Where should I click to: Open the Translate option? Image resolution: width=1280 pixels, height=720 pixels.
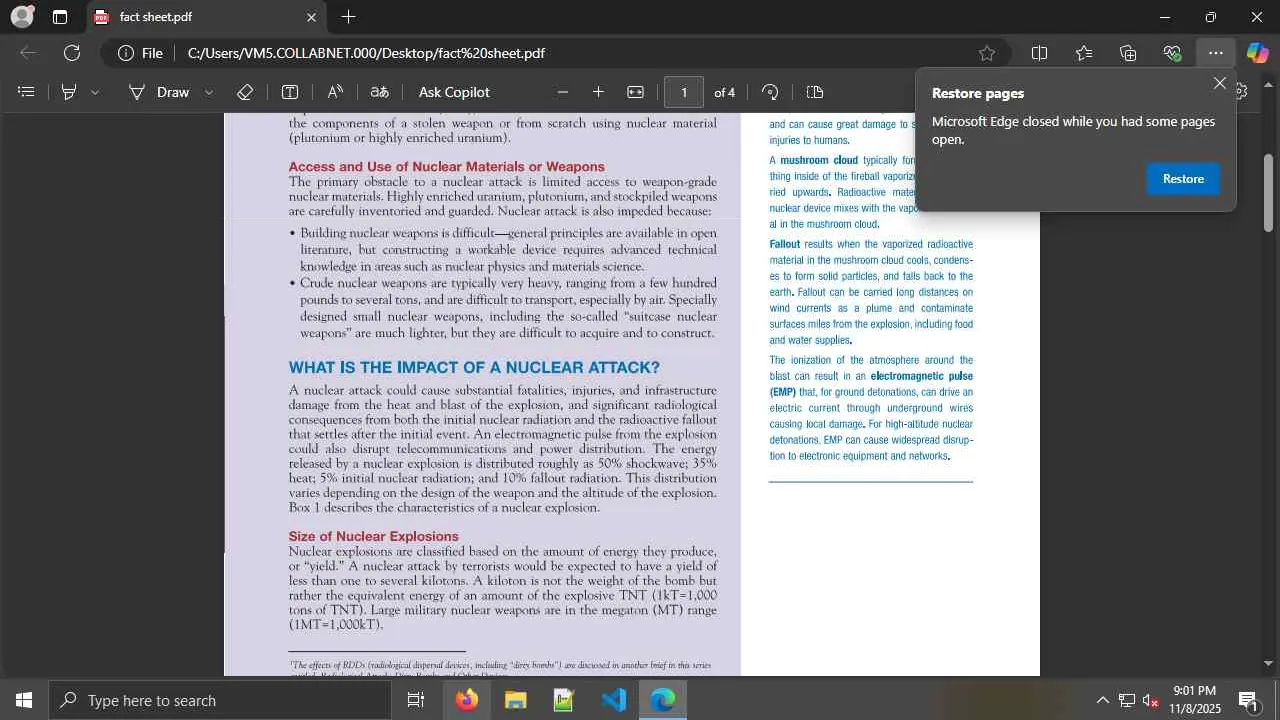pos(380,92)
